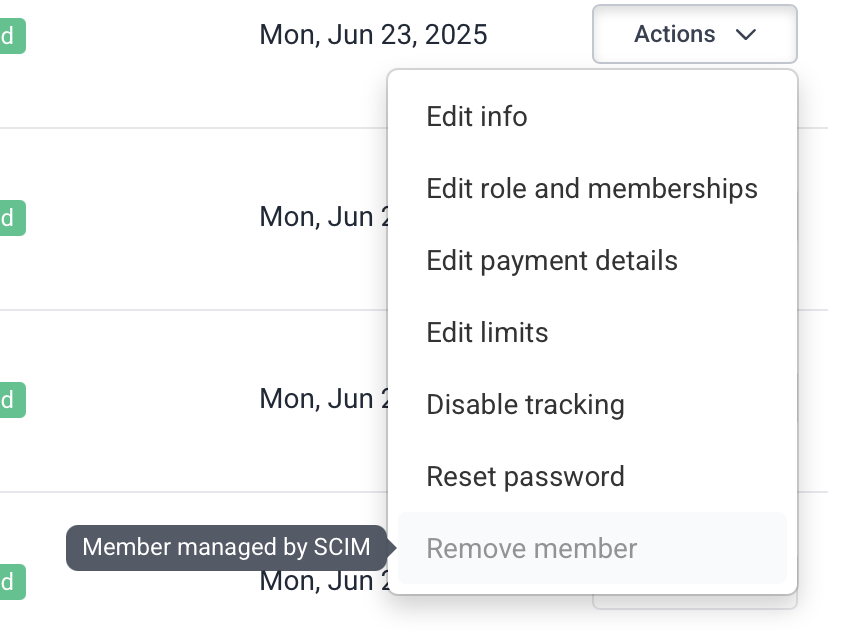Click the greyed-out Remove member option
Screen dimensions: 842x630
532,549
